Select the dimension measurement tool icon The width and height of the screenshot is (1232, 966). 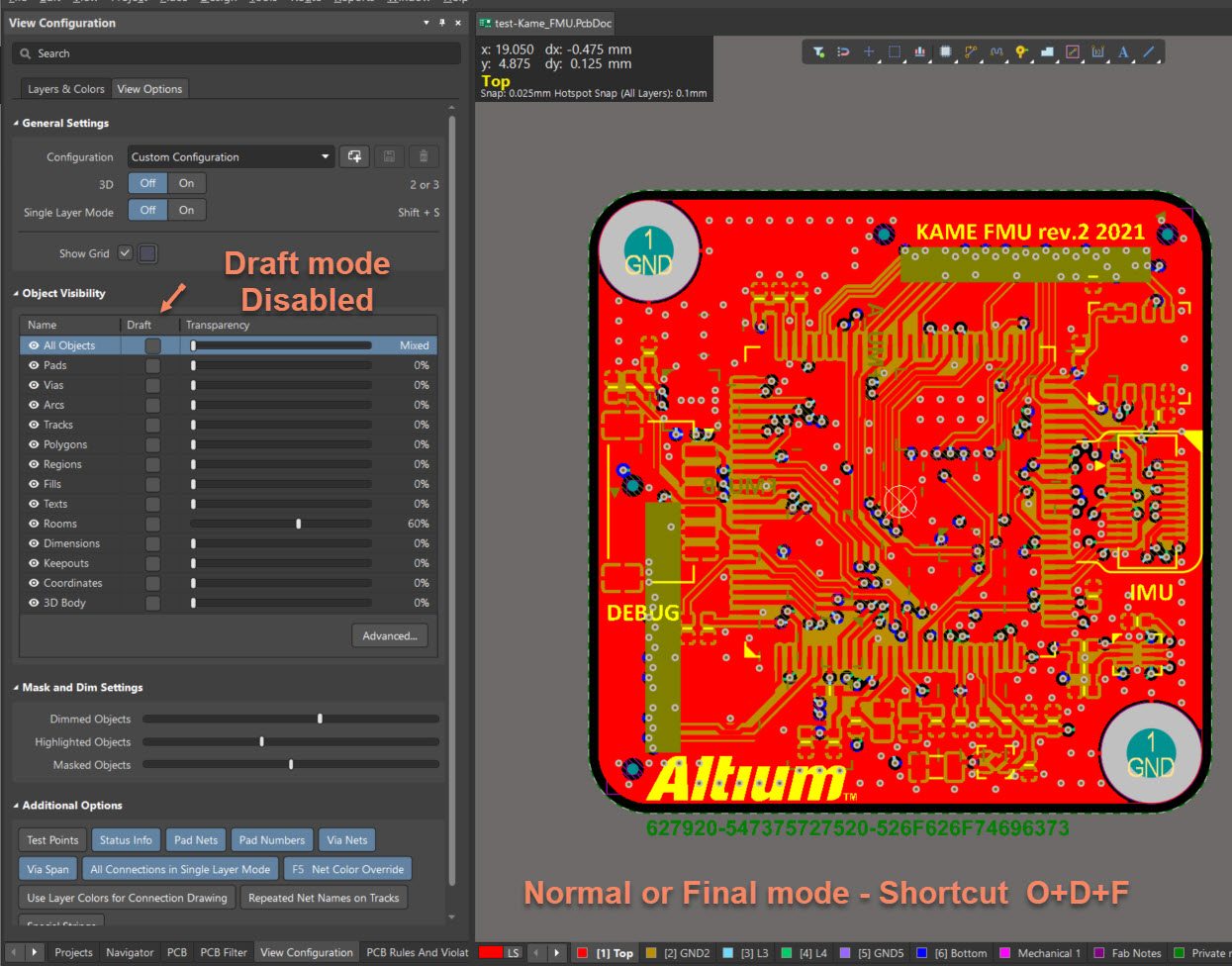1097,52
